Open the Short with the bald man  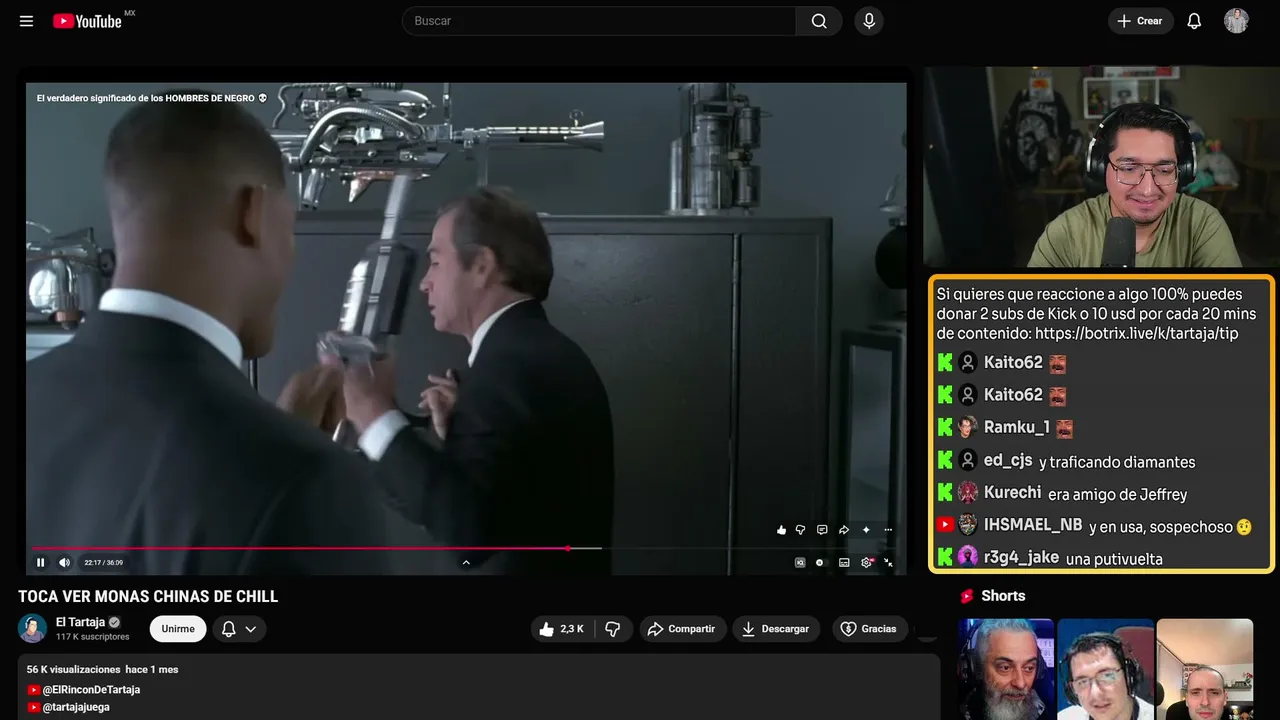(x=1205, y=669)
